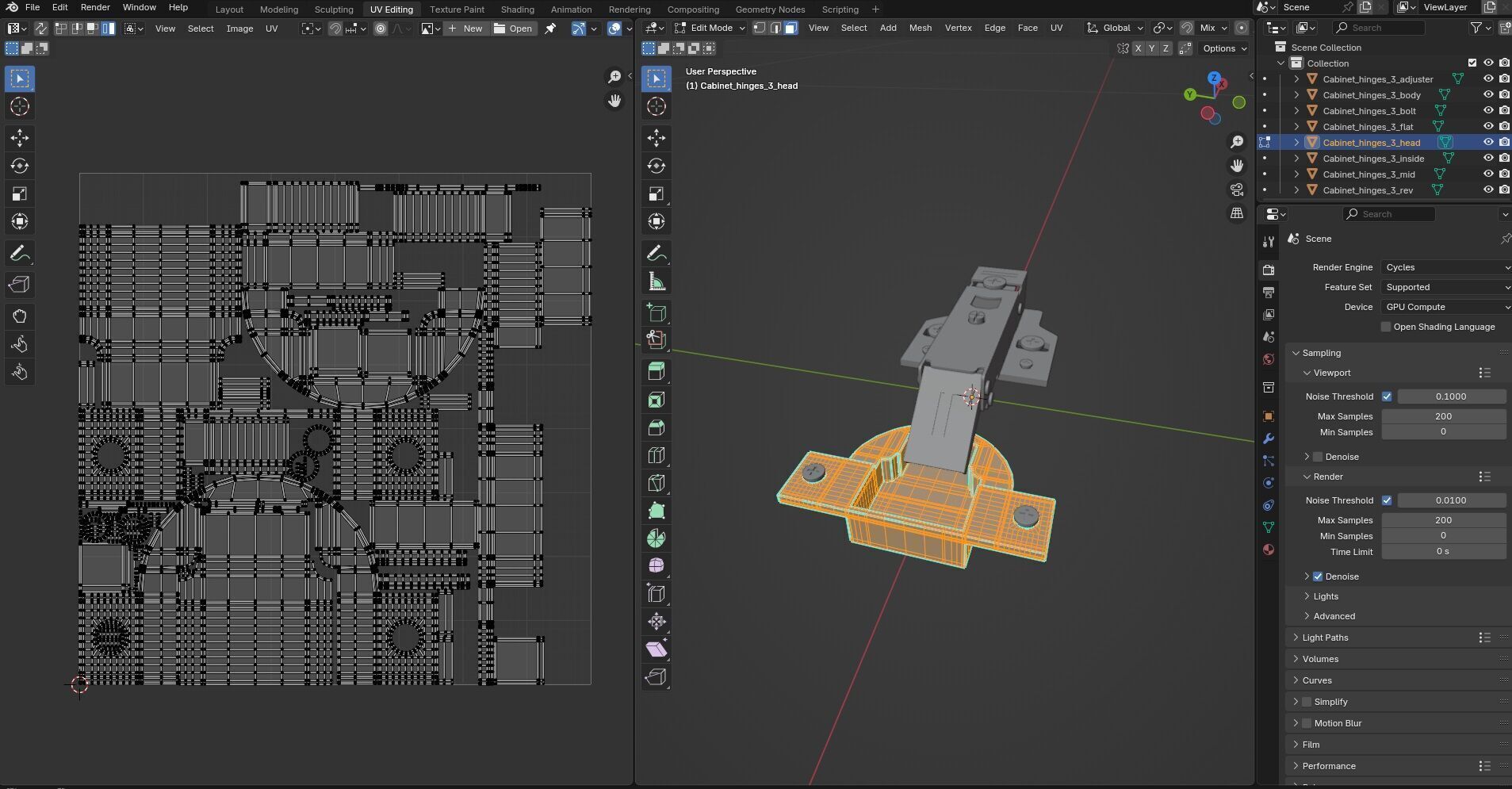Image resolution: width=1512 pixels, height=789 pixels.
Task: Open the Feature Set dropdown
Action: point(1445,287)
